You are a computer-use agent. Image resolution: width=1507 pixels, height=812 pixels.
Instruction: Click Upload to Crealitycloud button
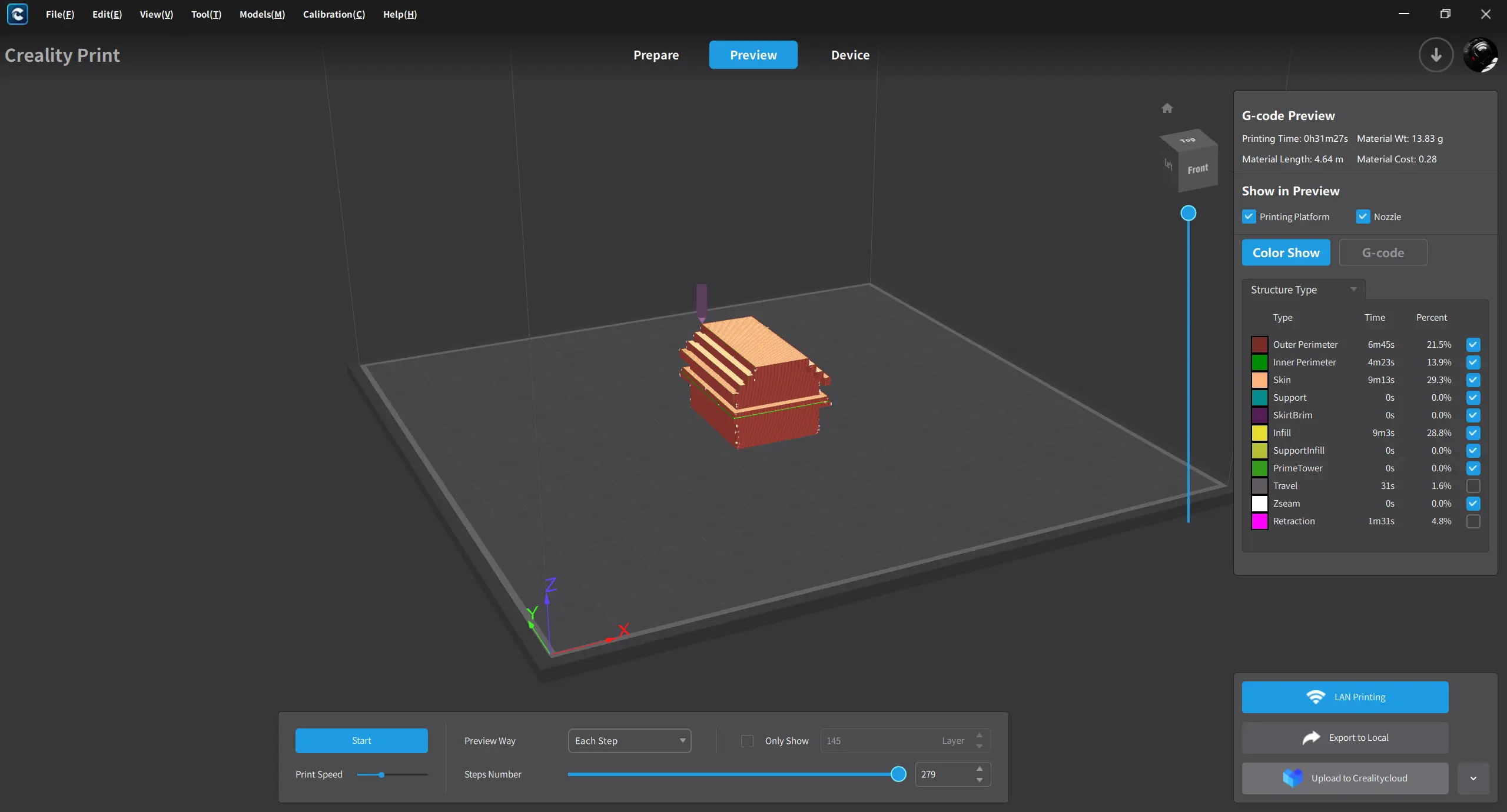coord(1345,778)
